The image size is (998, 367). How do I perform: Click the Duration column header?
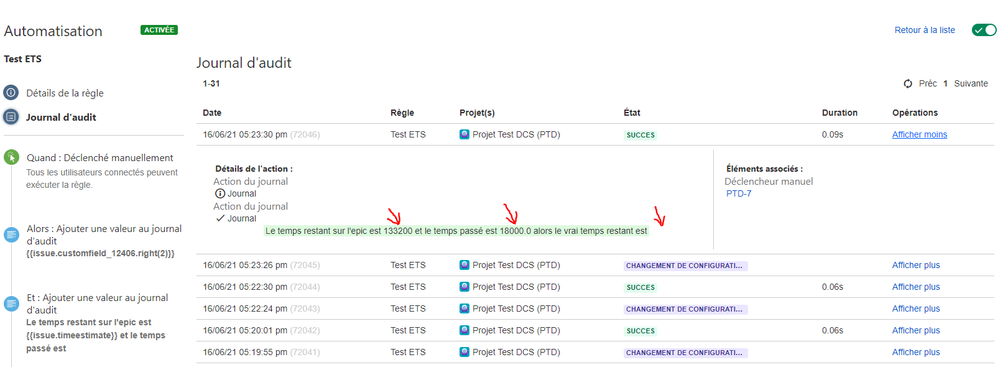click(x=840, y=113)
